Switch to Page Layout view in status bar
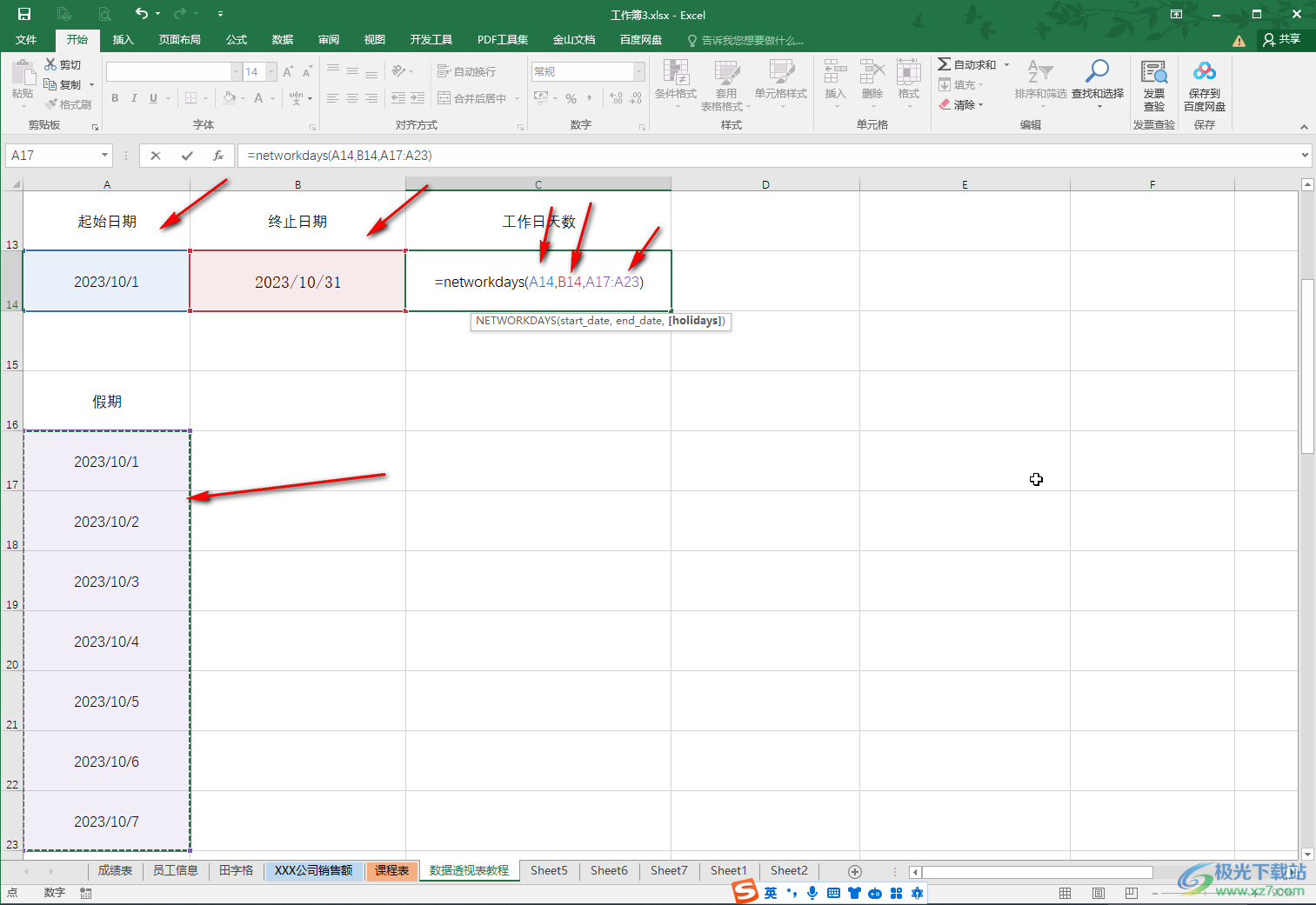 coord(1098,893)
